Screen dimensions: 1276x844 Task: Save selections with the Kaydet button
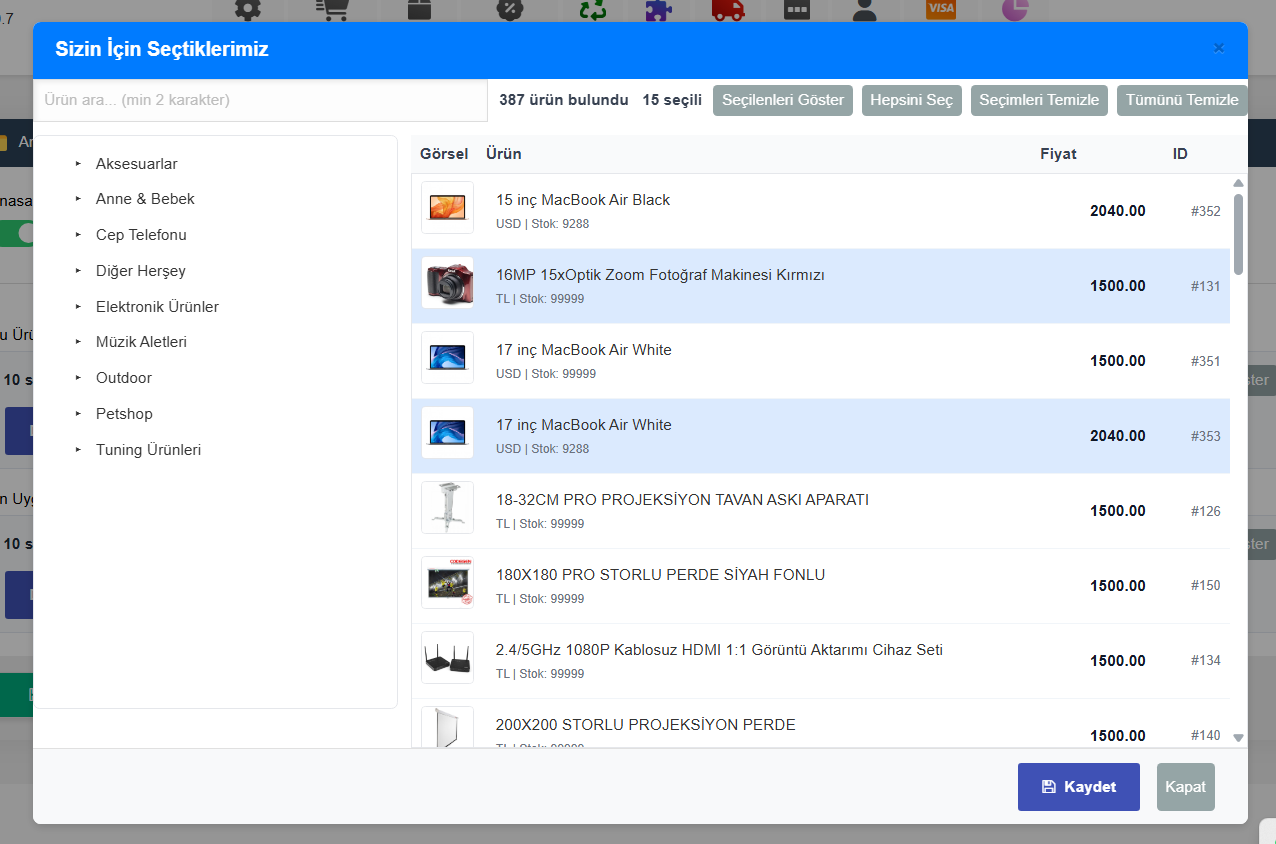coord(1078,787)
